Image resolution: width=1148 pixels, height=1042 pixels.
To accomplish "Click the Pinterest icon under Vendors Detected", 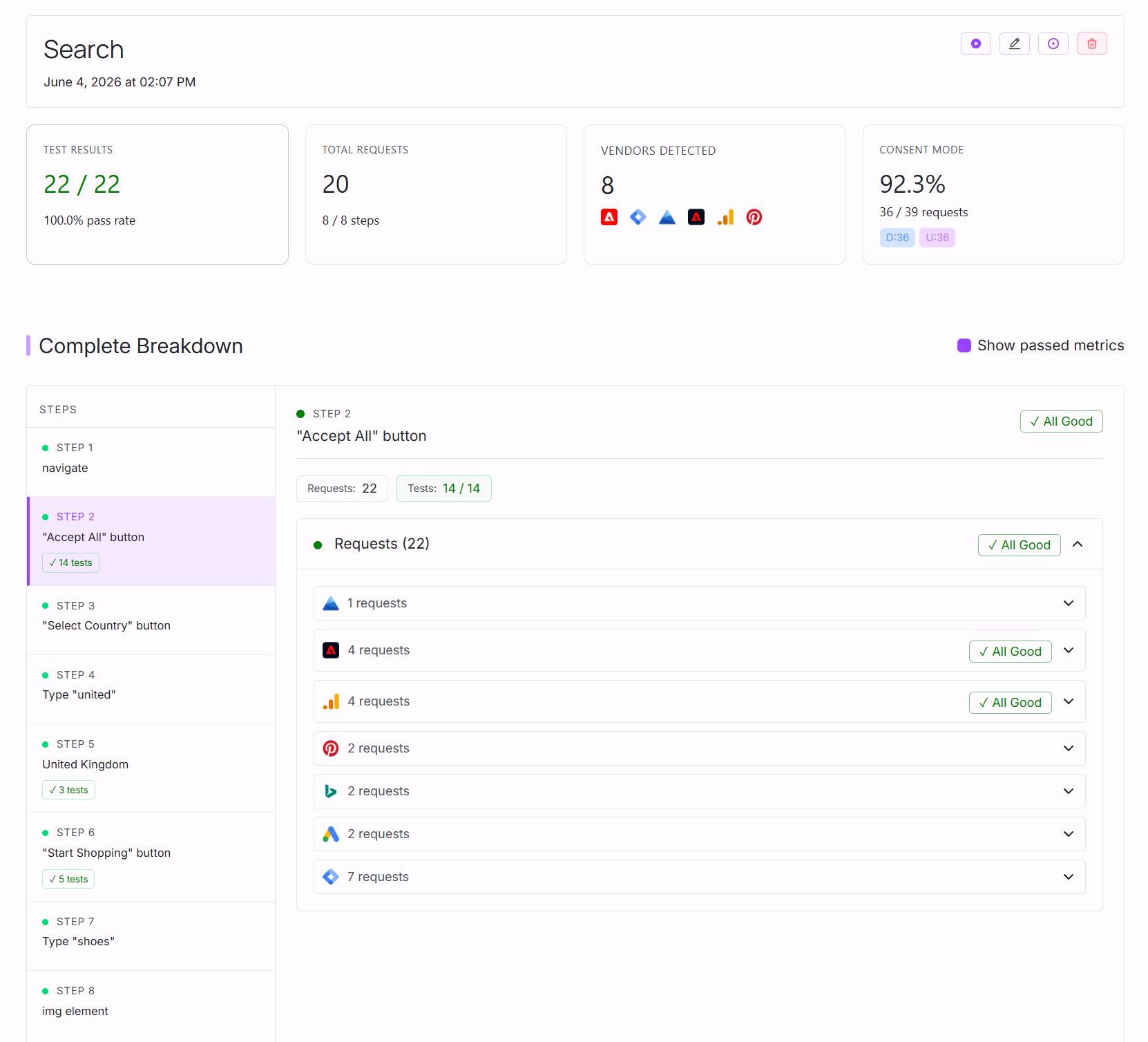I will tap(754, 217).
